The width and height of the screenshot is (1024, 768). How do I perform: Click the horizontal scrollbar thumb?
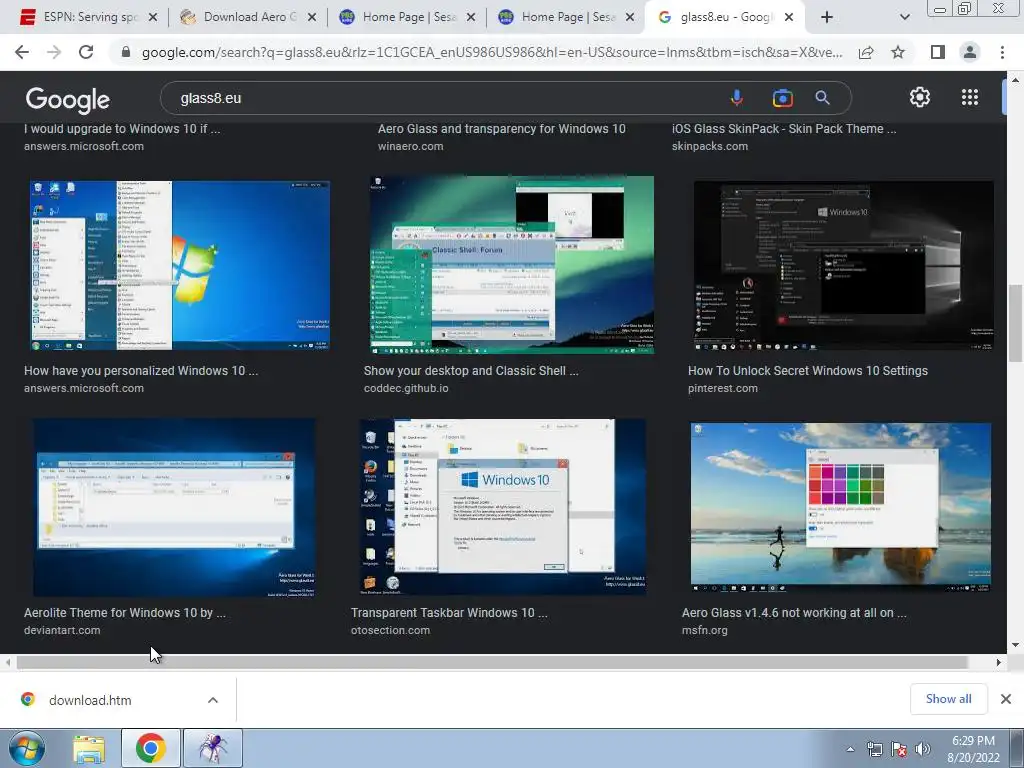[x=492, y=662]
